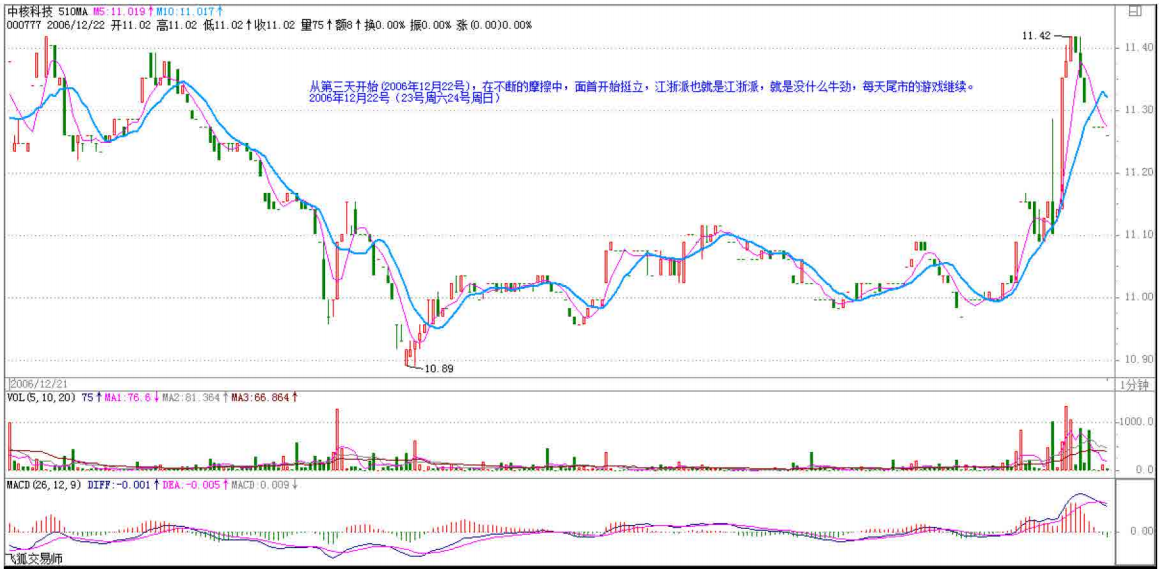Click the 1分钟 period label
Screen dimensions: 1159x569
pyautogui.click(x=1135, y=385)
